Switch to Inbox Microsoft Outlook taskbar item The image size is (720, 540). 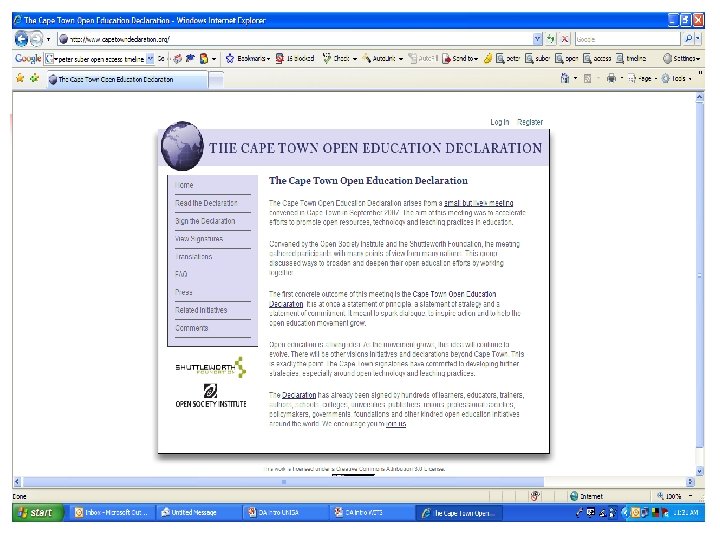(111, 512)
